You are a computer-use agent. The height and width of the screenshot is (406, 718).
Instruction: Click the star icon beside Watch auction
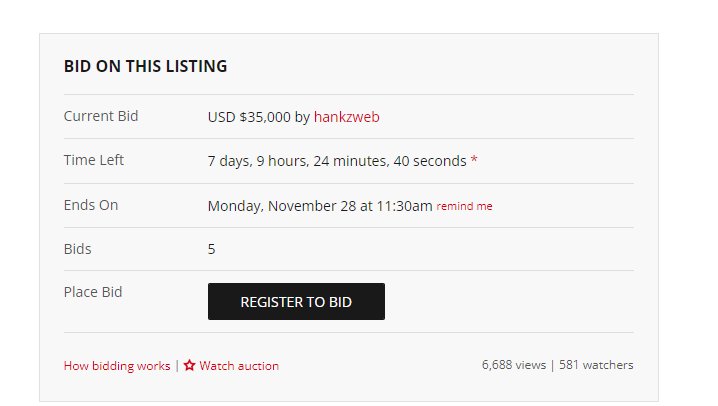click(x=190, y=365)
